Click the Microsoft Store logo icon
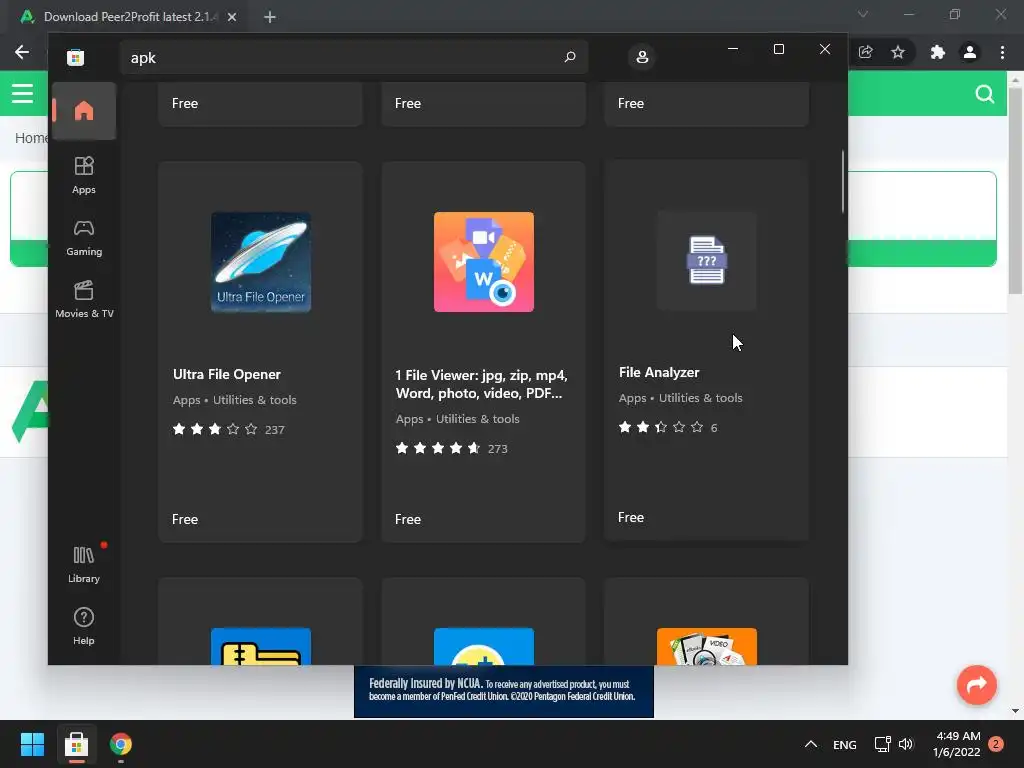The height and width of the screenshot is (768, 1024). (76, 57)
